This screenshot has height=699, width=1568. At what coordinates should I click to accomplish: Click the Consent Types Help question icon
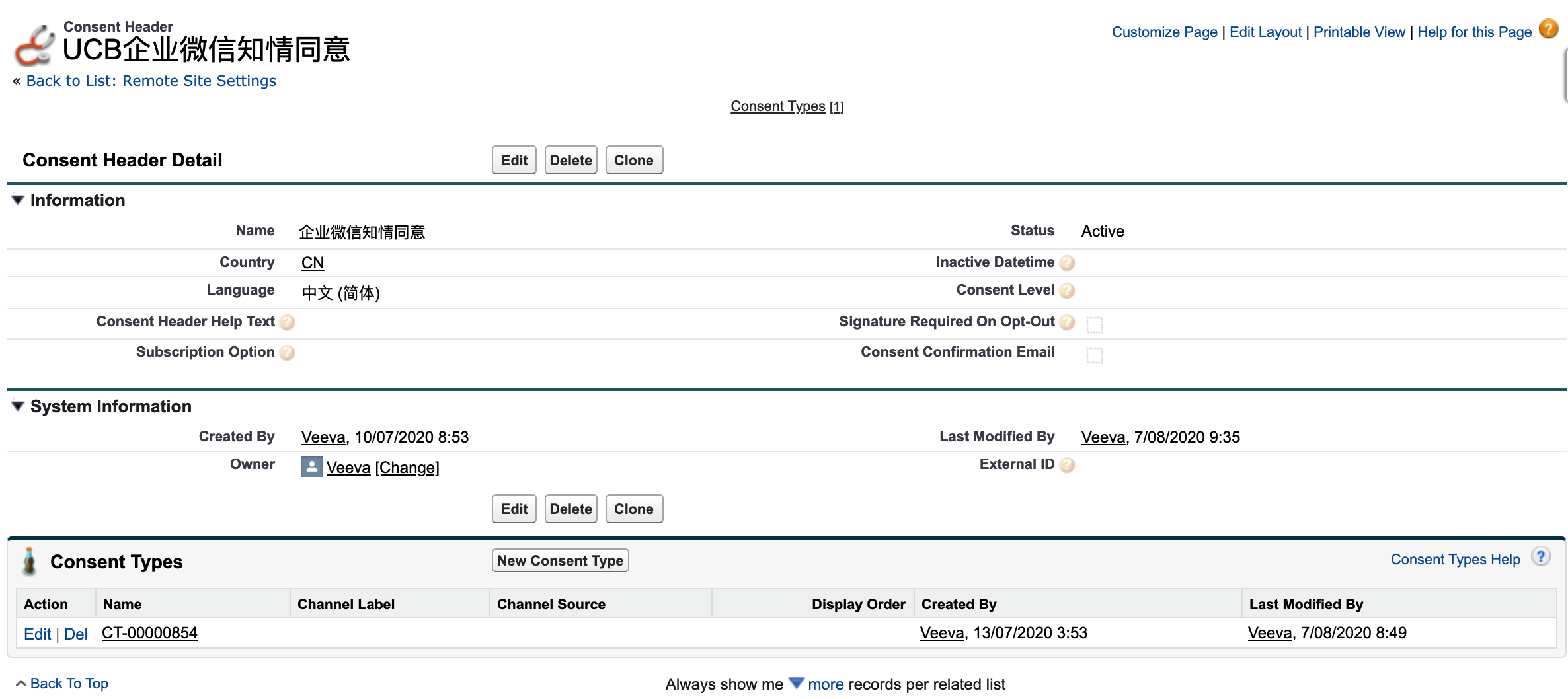[x=1540, y=558]
